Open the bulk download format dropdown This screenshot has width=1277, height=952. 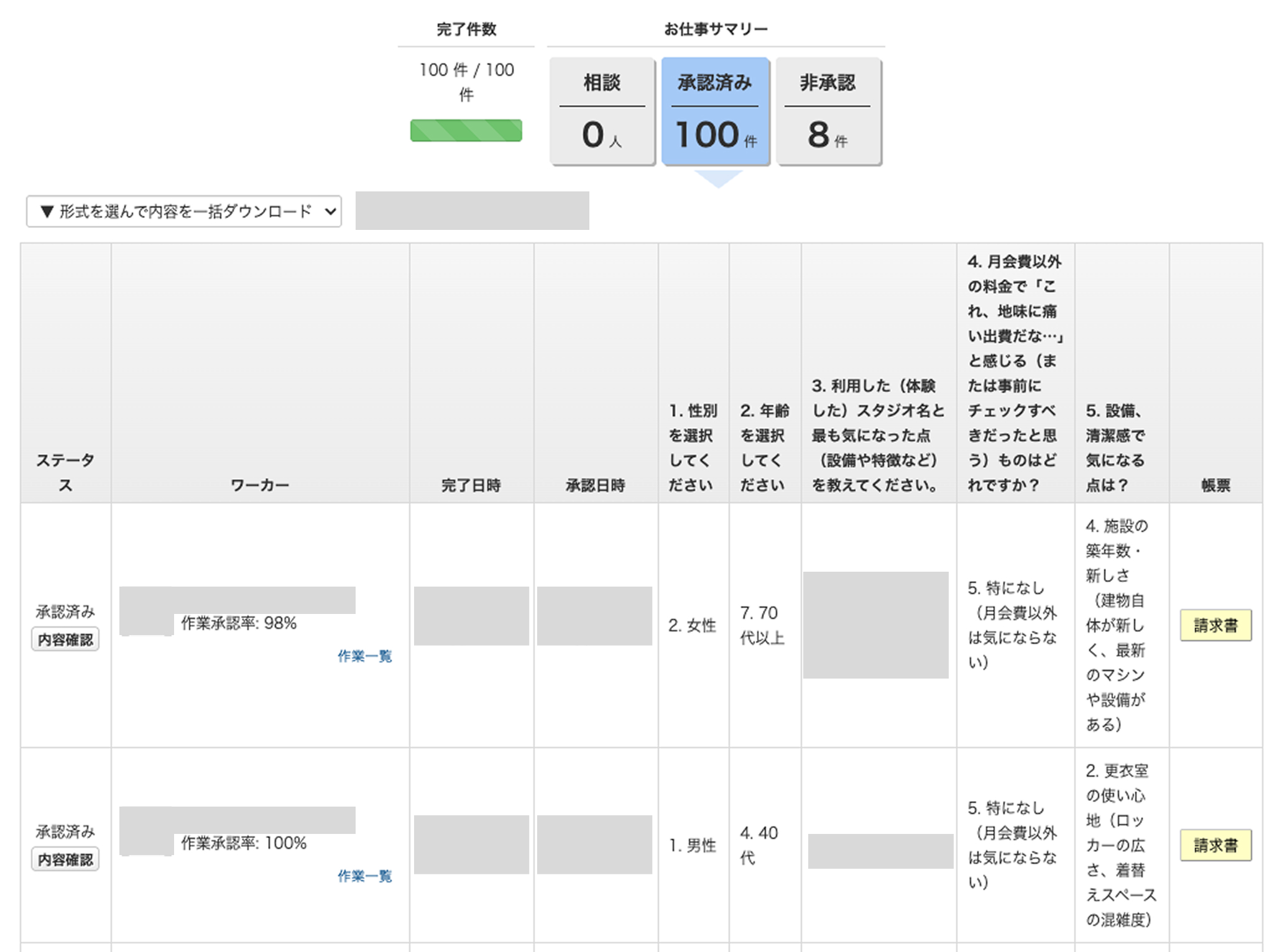tap(183, 212)
